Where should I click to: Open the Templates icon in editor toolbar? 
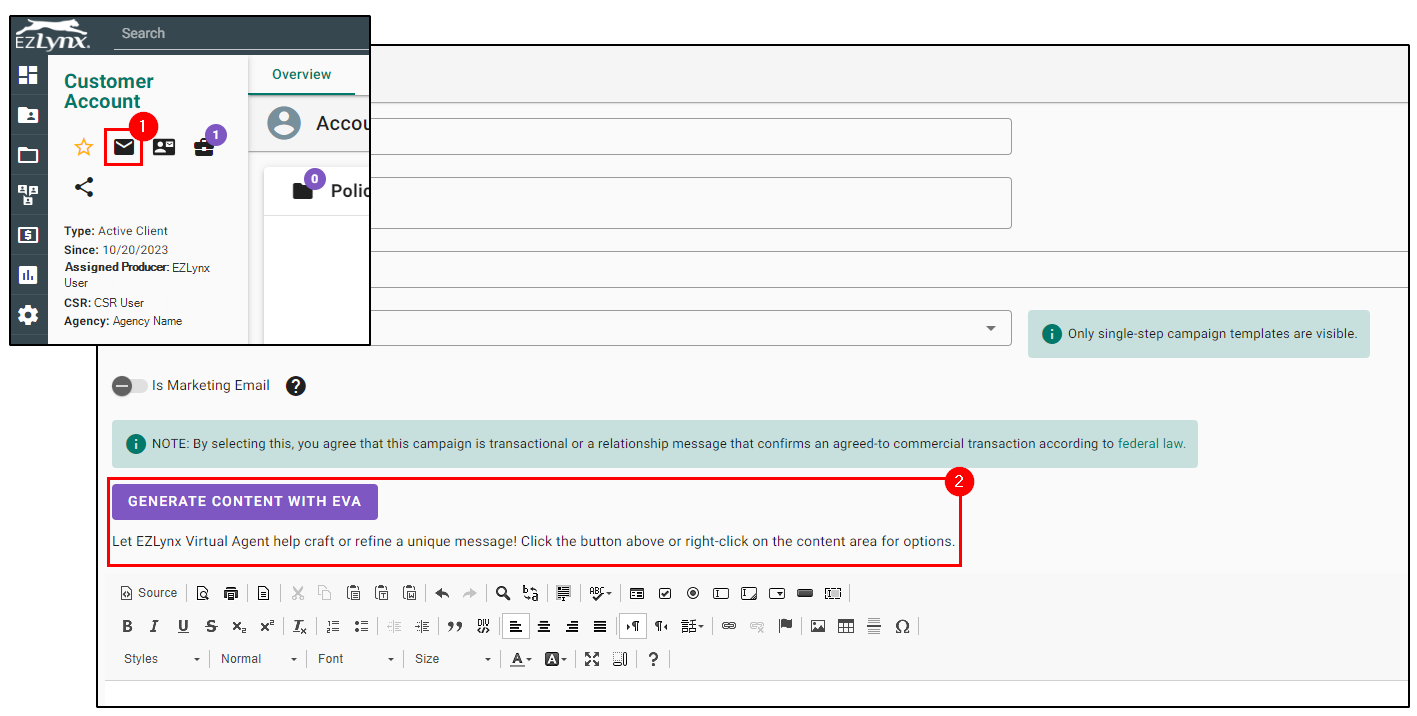[x=263, y=593]
